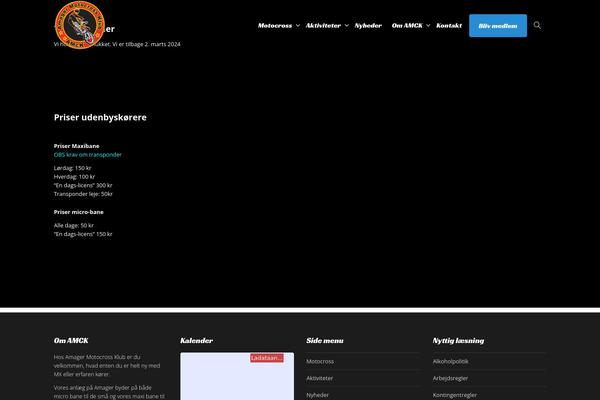Select the Lørdag: 150 kr text
600x400 pixels.
click(72, 168)
